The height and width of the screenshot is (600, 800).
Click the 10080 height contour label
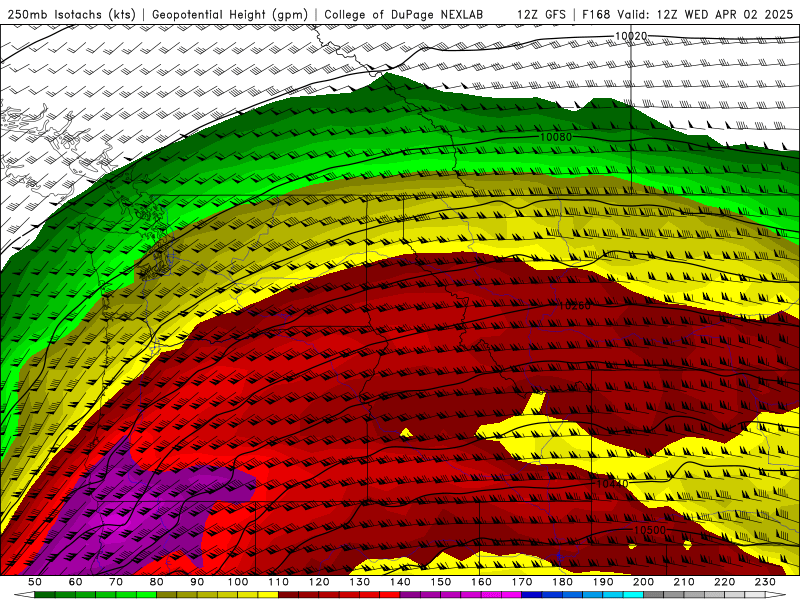556,137
